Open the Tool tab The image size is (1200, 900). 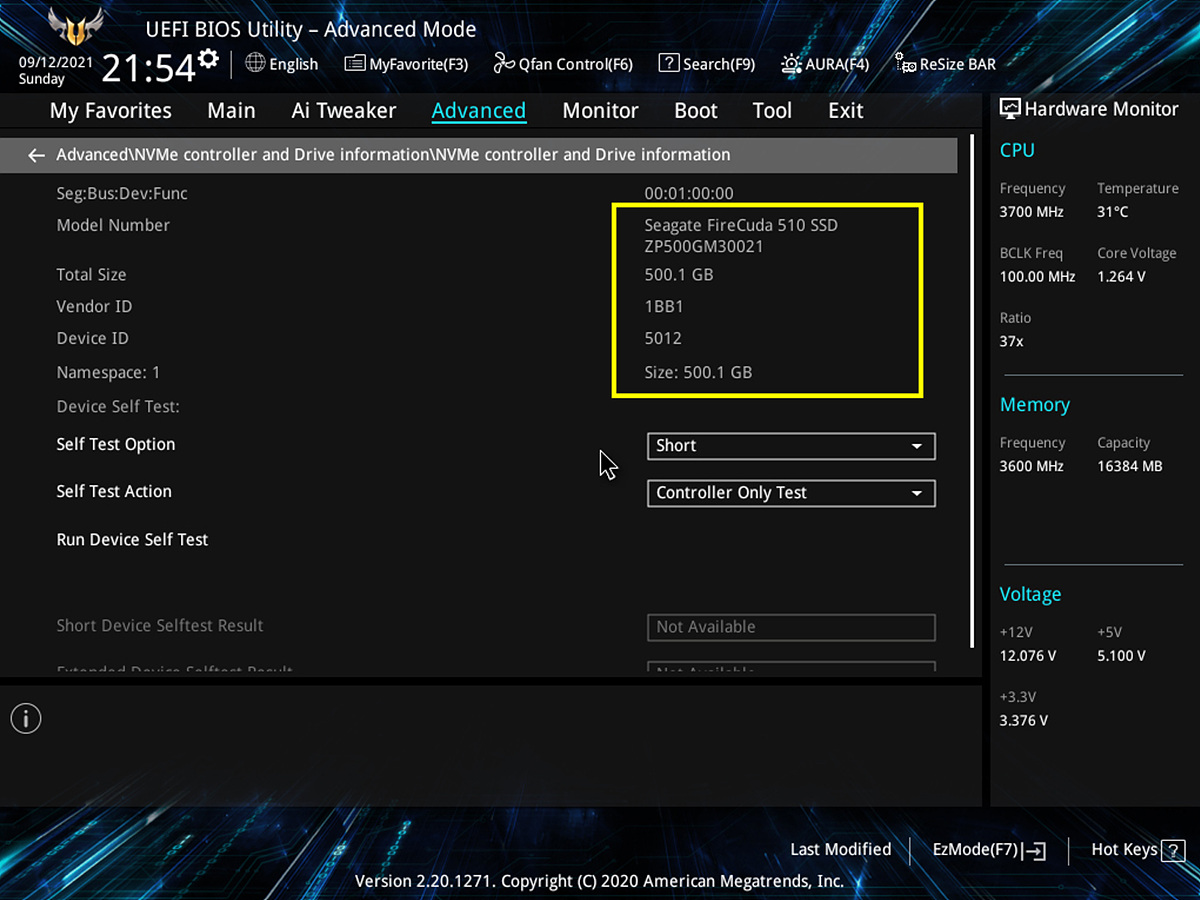click(x=772, y=111)
